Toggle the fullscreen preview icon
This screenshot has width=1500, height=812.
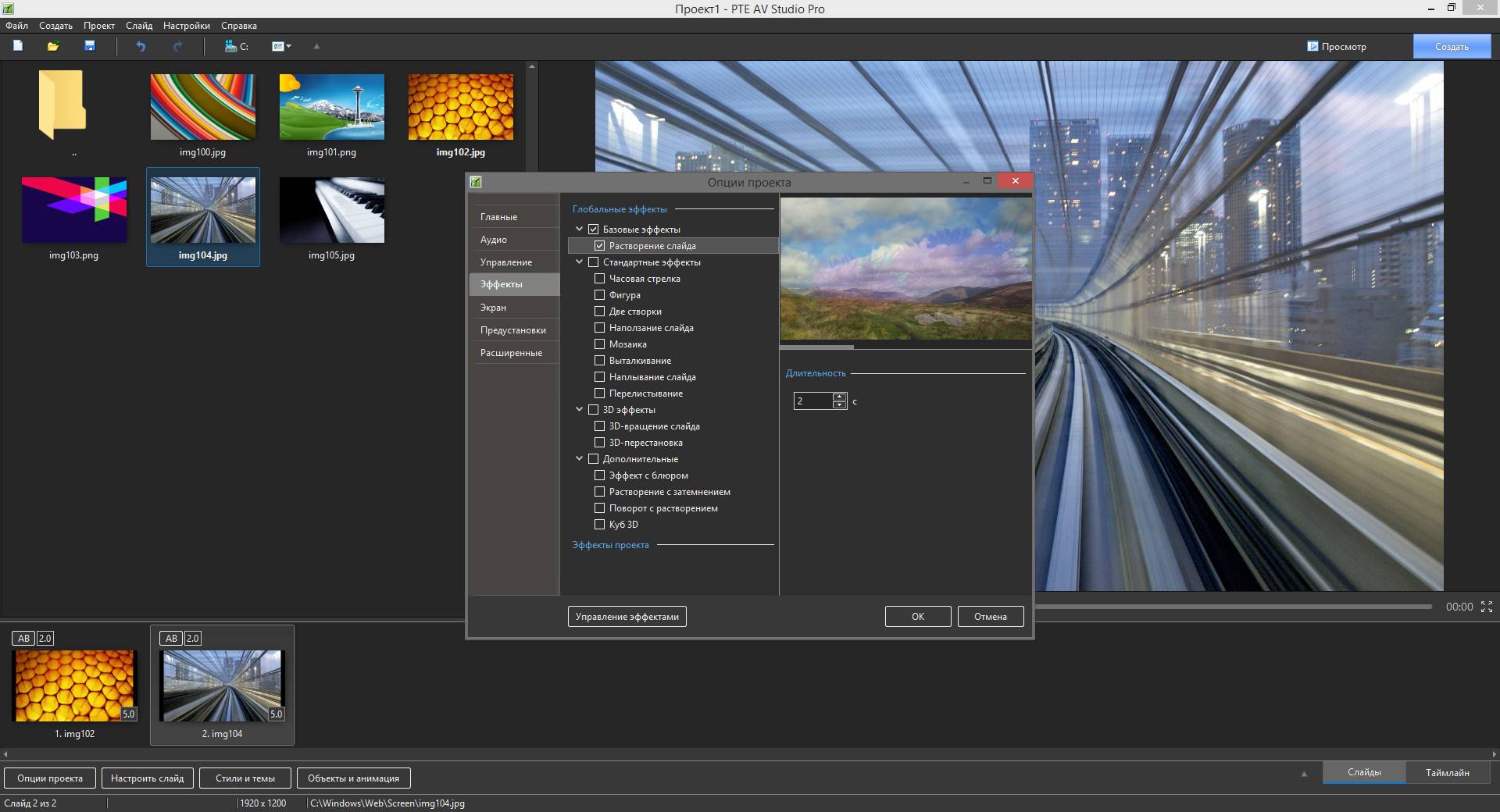click(x=1487, y=606)
